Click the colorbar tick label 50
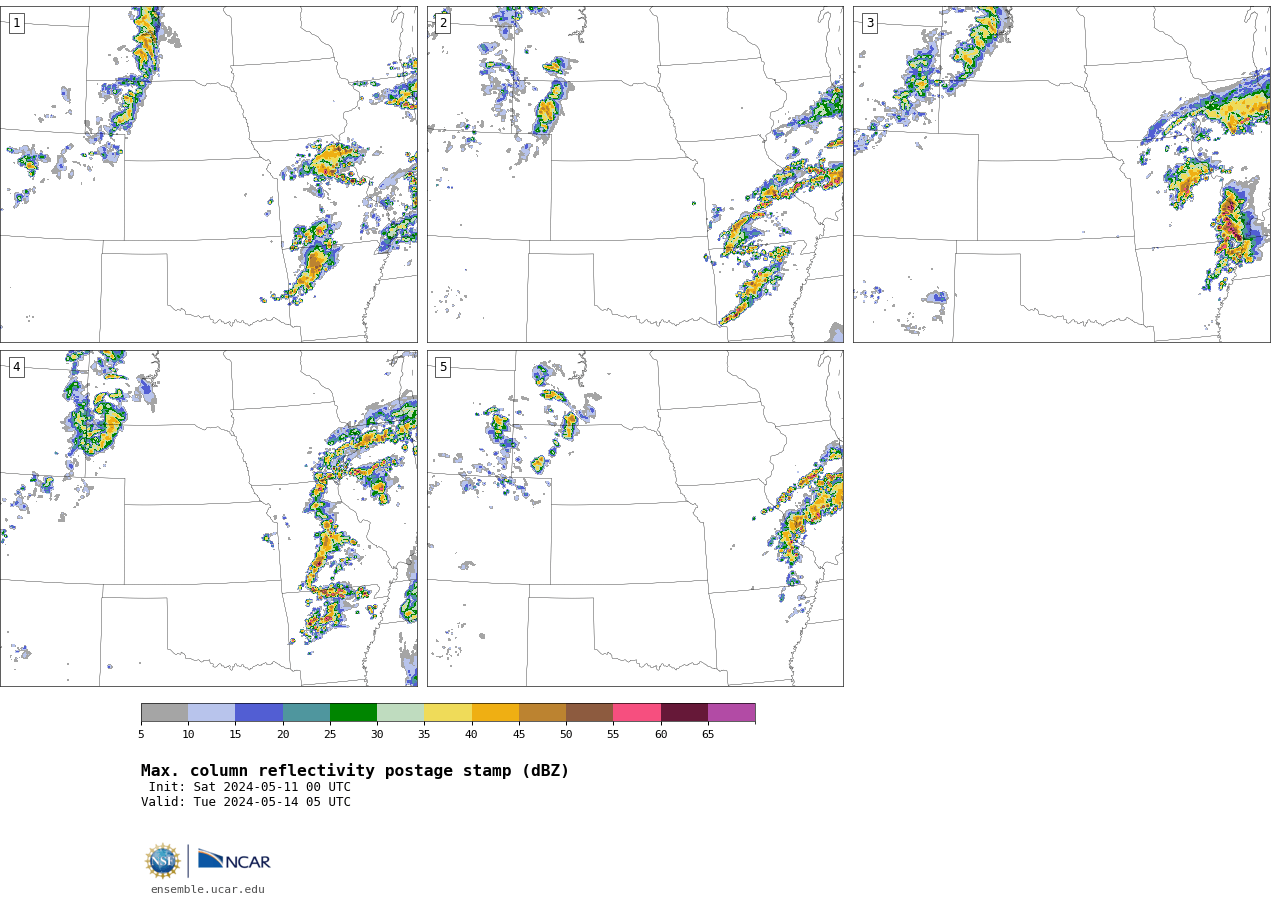 pos(566,735)
